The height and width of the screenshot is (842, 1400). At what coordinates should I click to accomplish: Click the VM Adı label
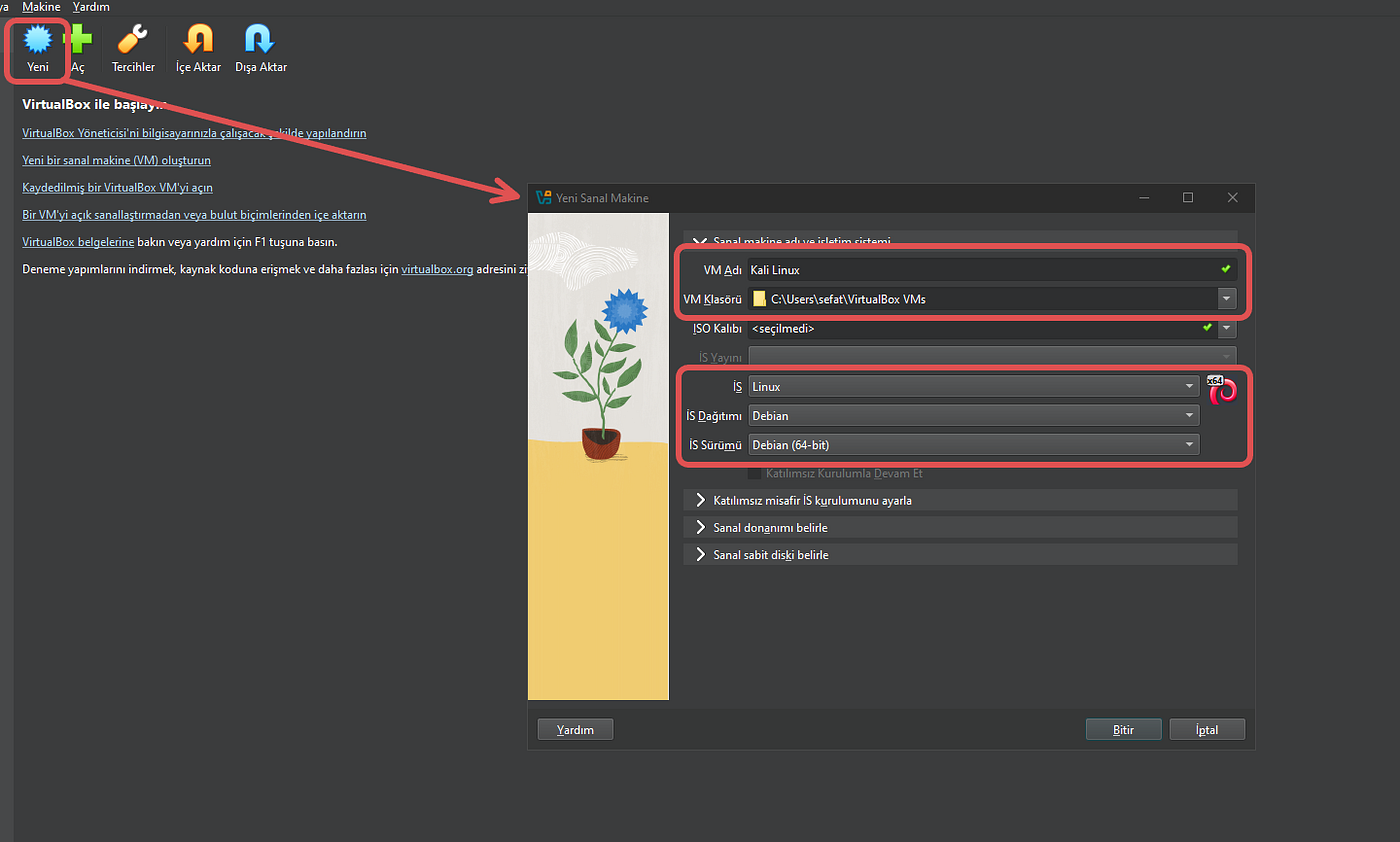point(720,270)
